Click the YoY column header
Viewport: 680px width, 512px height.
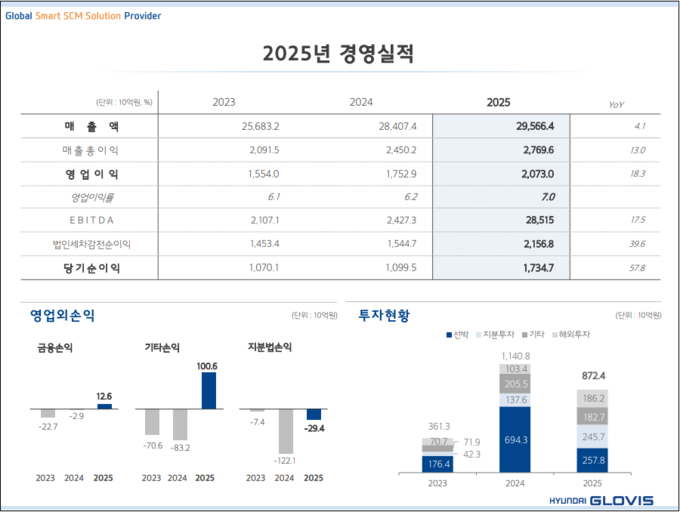(616, 103)
